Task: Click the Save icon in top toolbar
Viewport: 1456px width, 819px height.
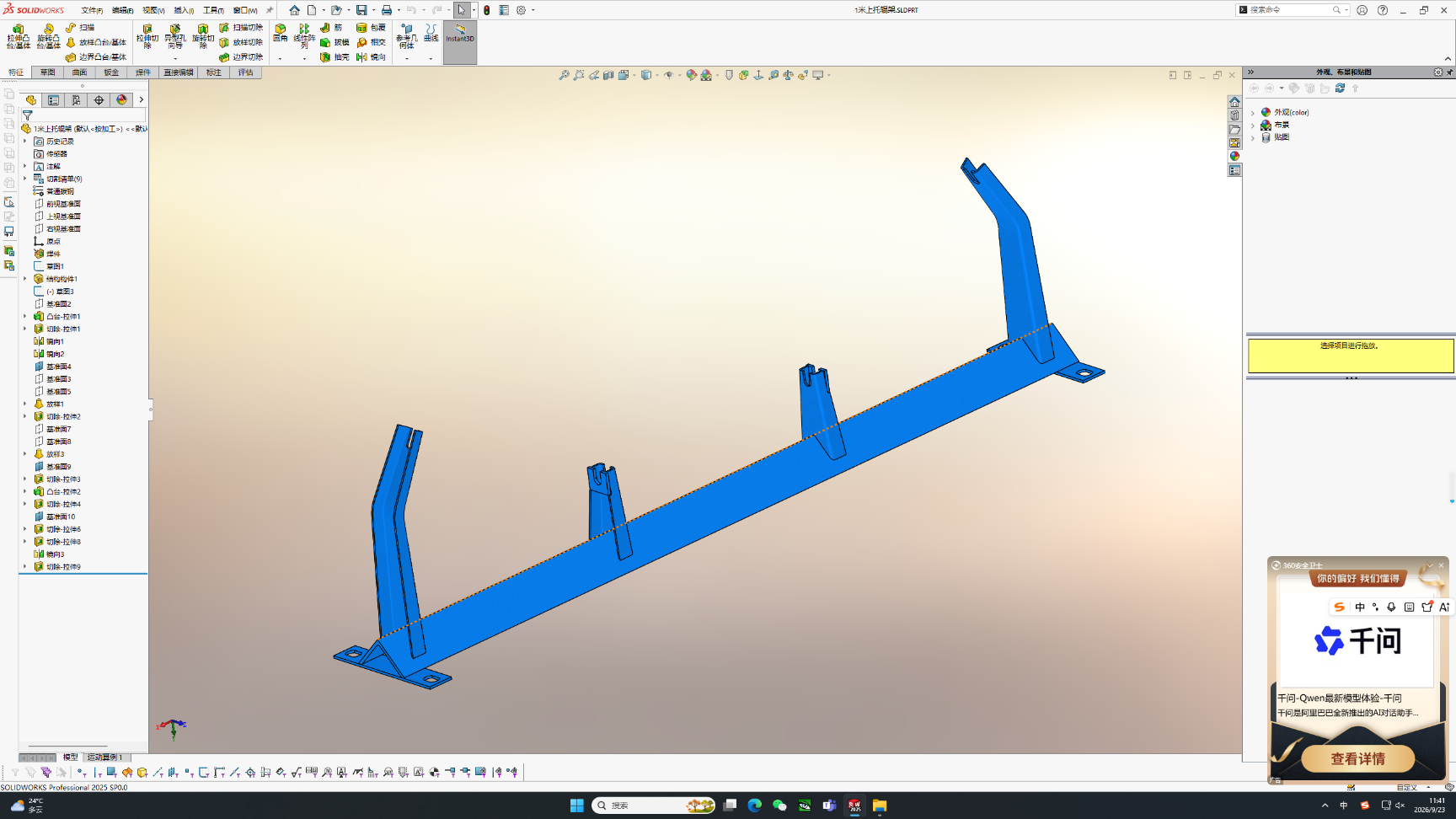Action: point(361,10)
